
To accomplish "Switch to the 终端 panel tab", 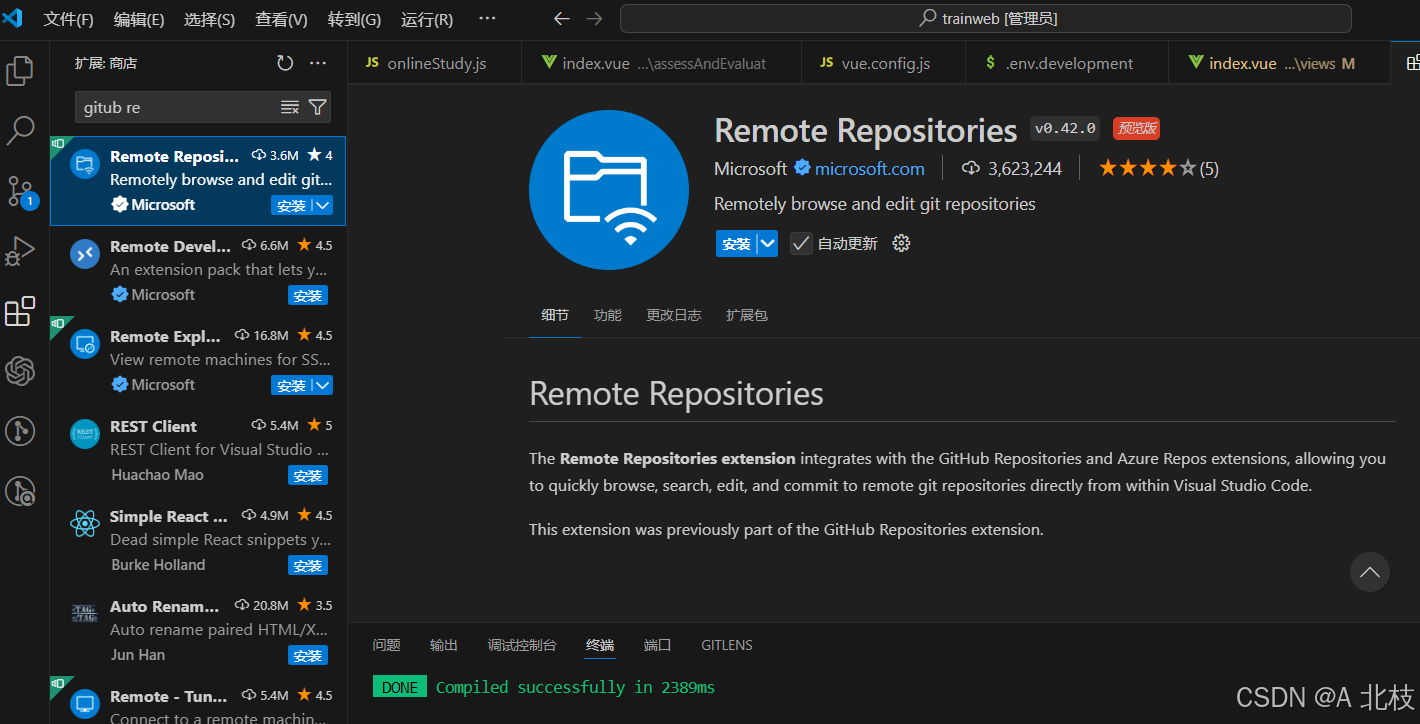I will click(600, 645).
